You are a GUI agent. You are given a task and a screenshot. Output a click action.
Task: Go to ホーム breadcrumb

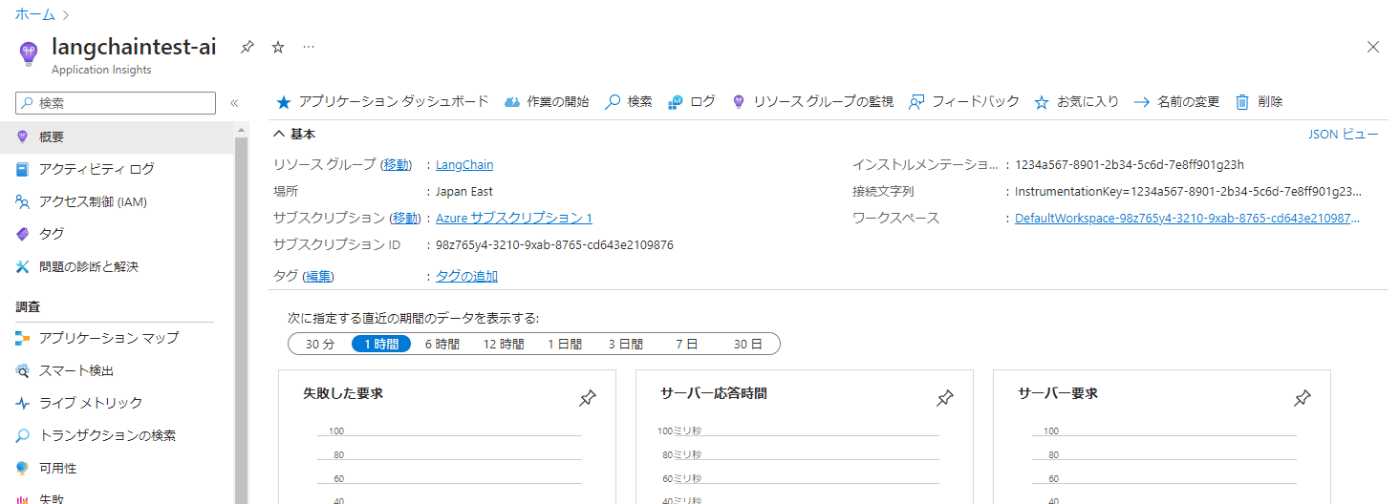pyautogui.click(x=35, y=15)
